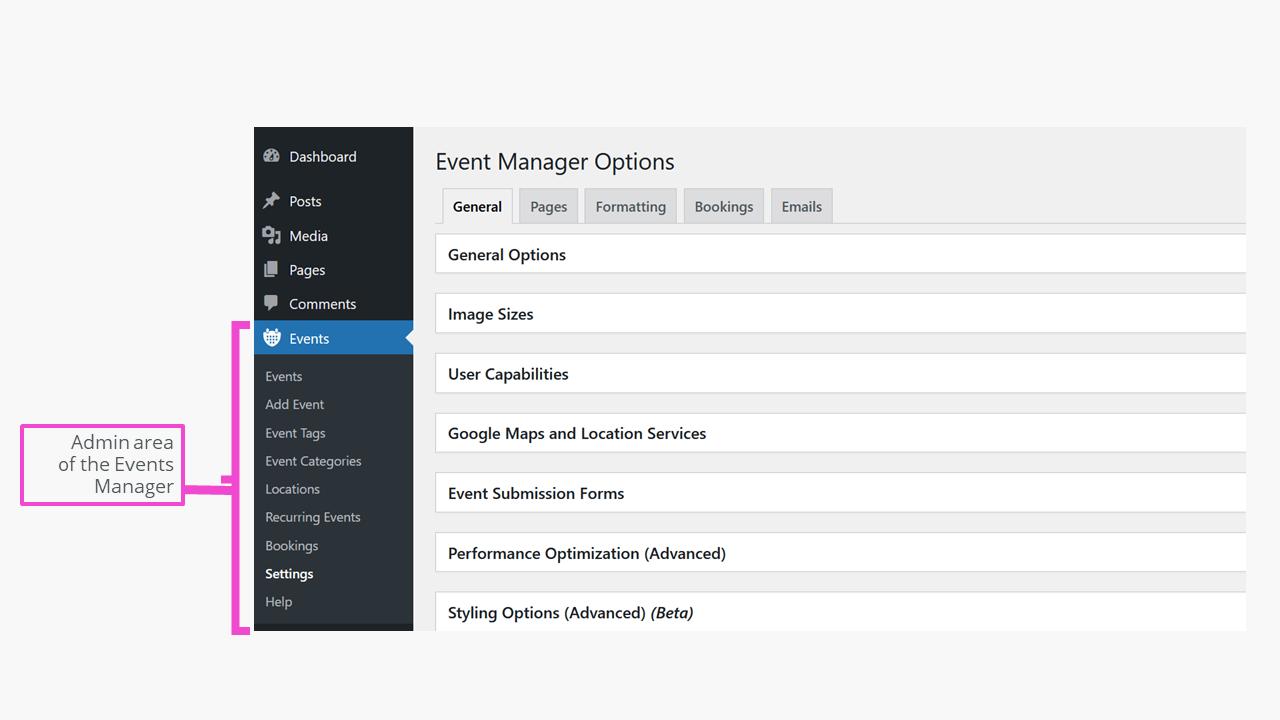
Task: Open the Event Submission Forms panel
Action: pyautogui.click(x=536, y=493)
